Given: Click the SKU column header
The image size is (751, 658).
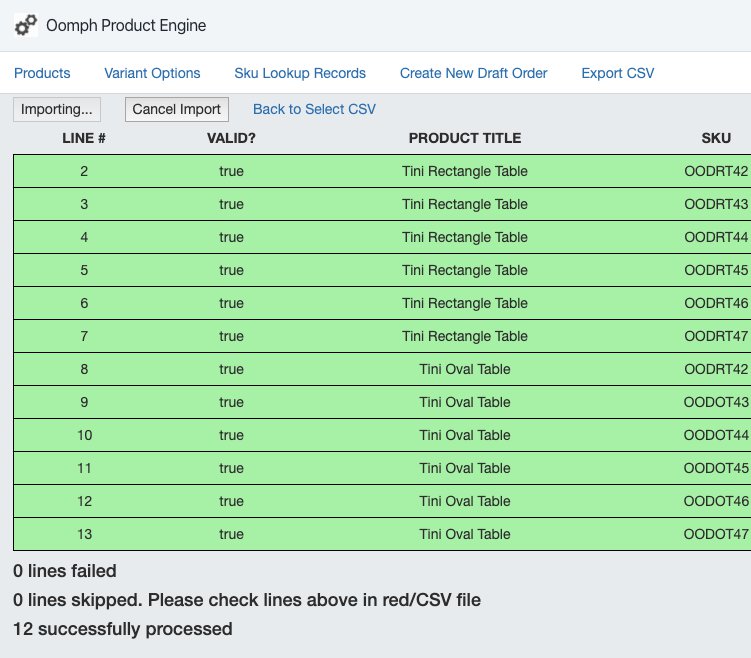Looking at the screenshot, I should tap(716, 138).
